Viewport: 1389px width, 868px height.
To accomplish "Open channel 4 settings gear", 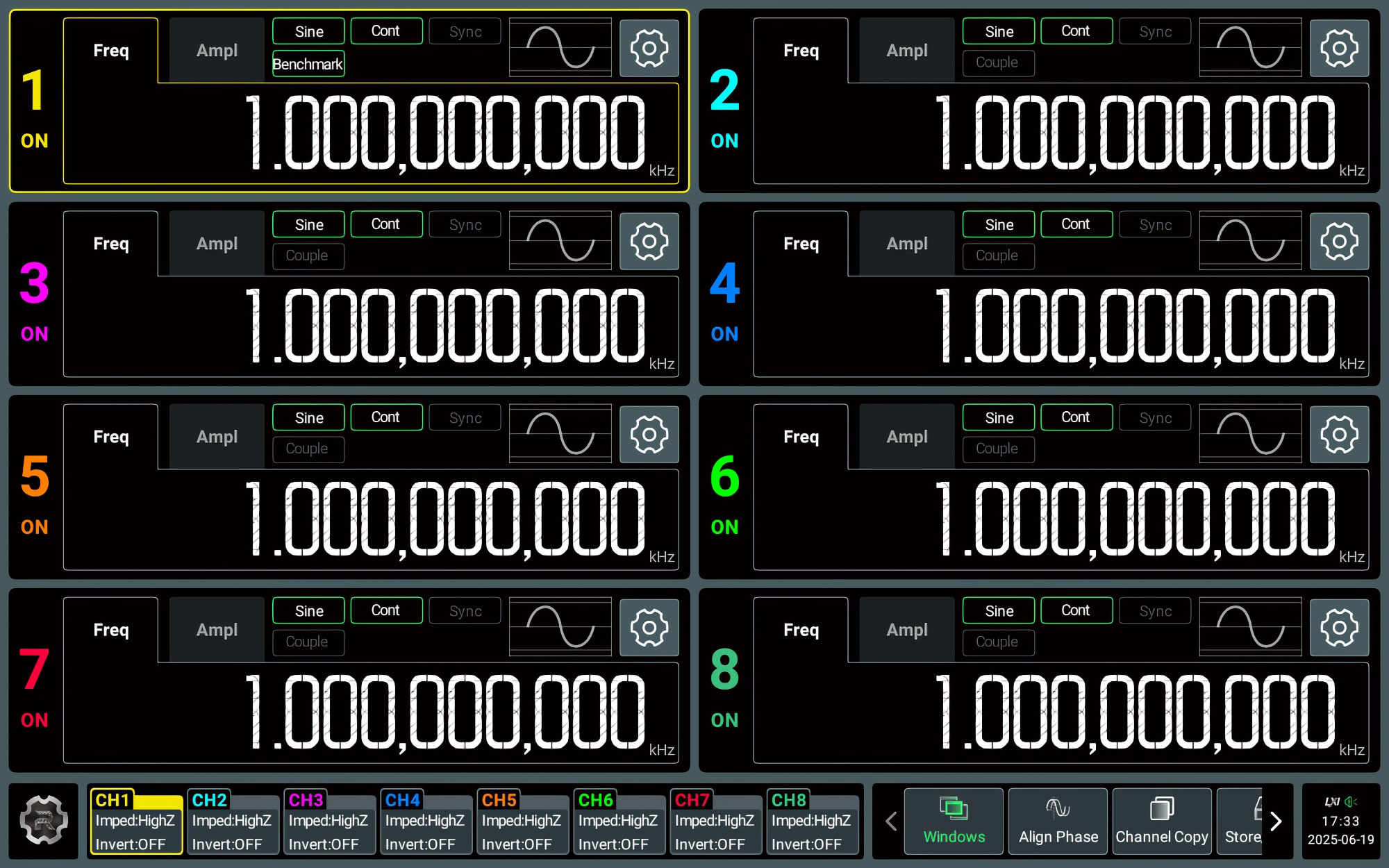I will 1339,241.
